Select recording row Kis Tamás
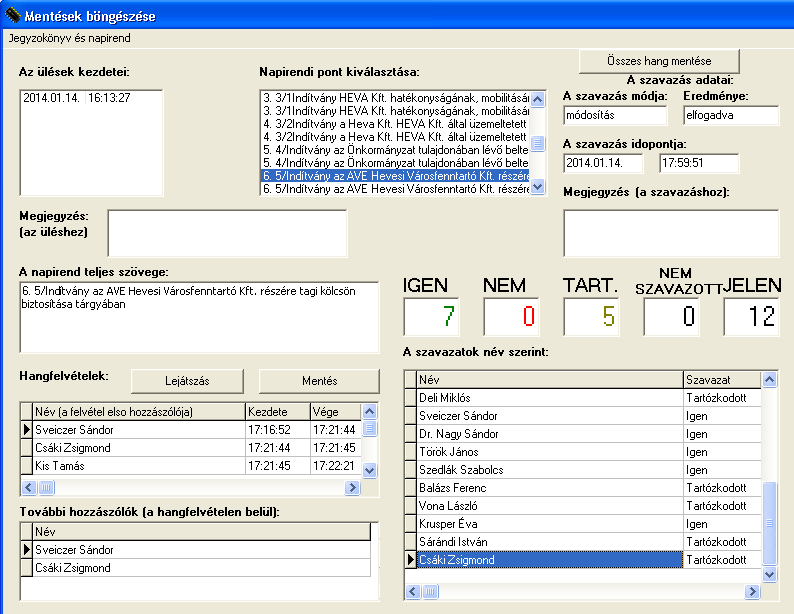The image size is (794, 614). point(191,466)
